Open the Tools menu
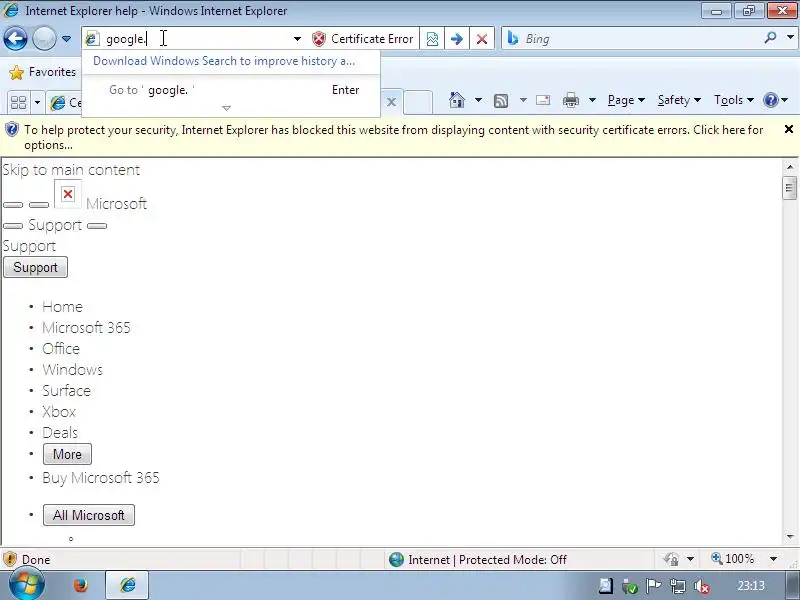Viewport: 800px width, 600px height. [x=734, y=100]
